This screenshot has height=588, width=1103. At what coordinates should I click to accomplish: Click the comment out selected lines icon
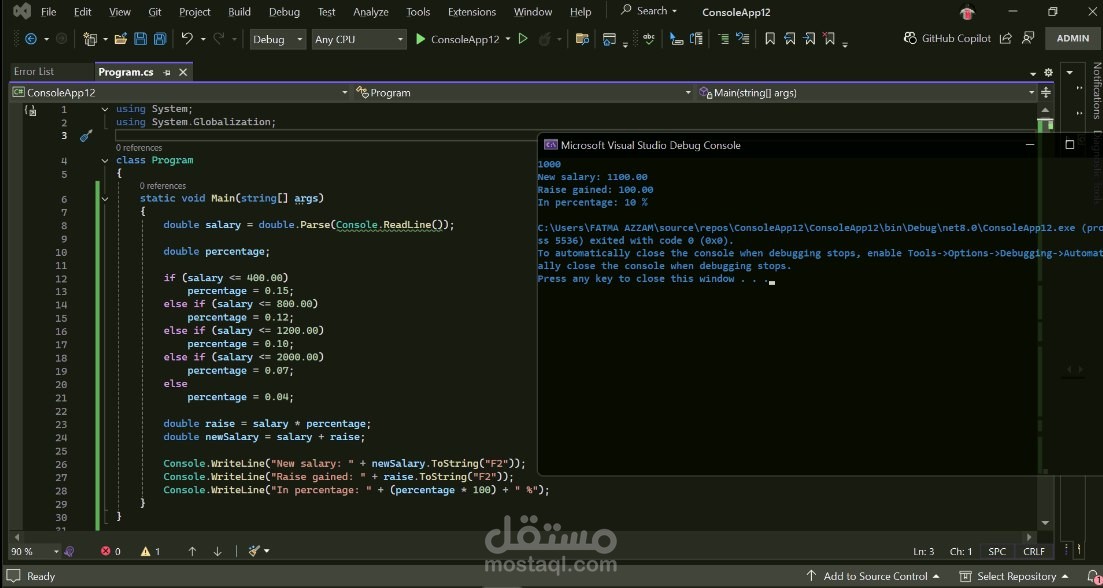[x=722, y=39]
